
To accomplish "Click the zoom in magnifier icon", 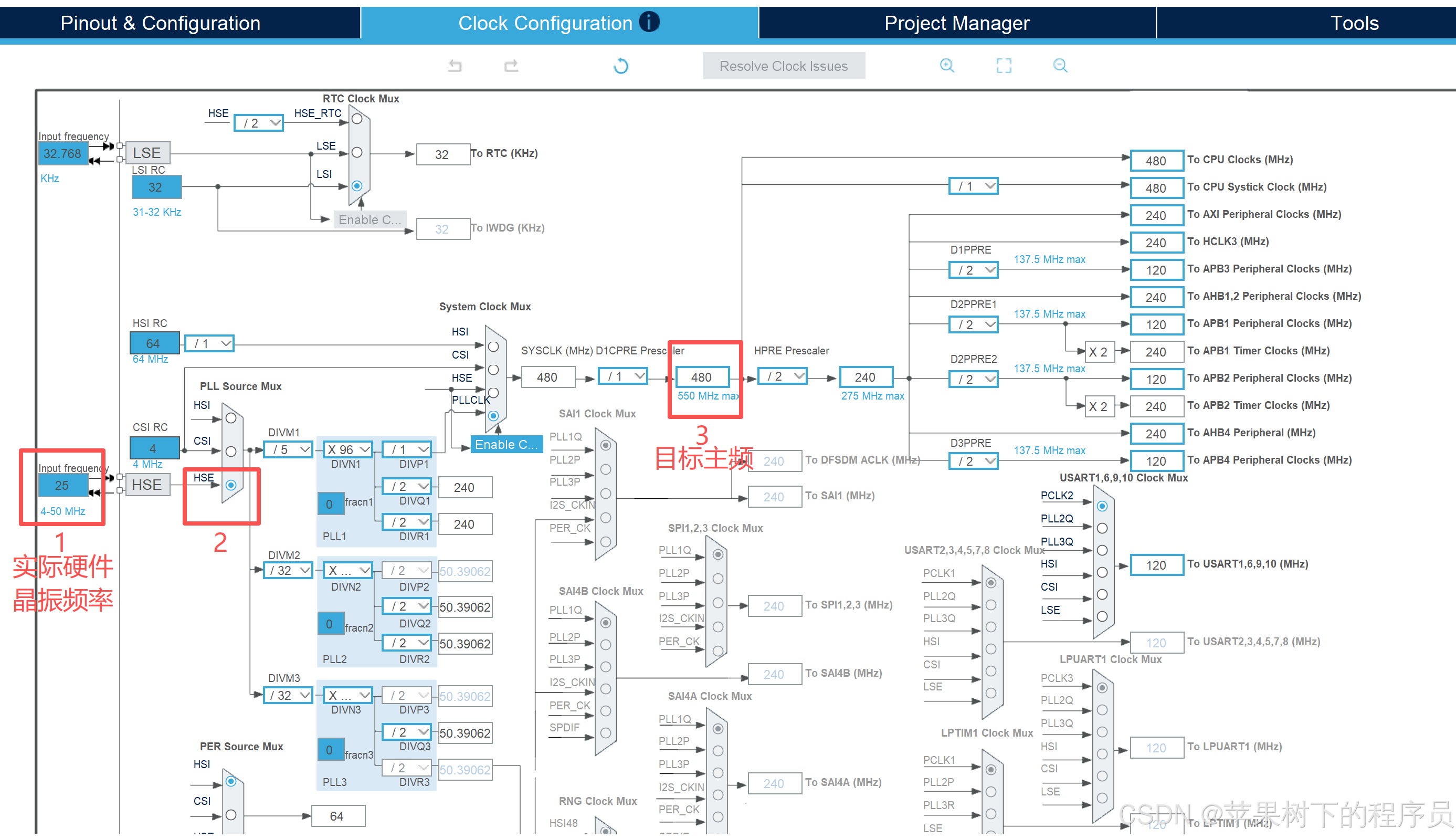I will click(x=946, y=65).
